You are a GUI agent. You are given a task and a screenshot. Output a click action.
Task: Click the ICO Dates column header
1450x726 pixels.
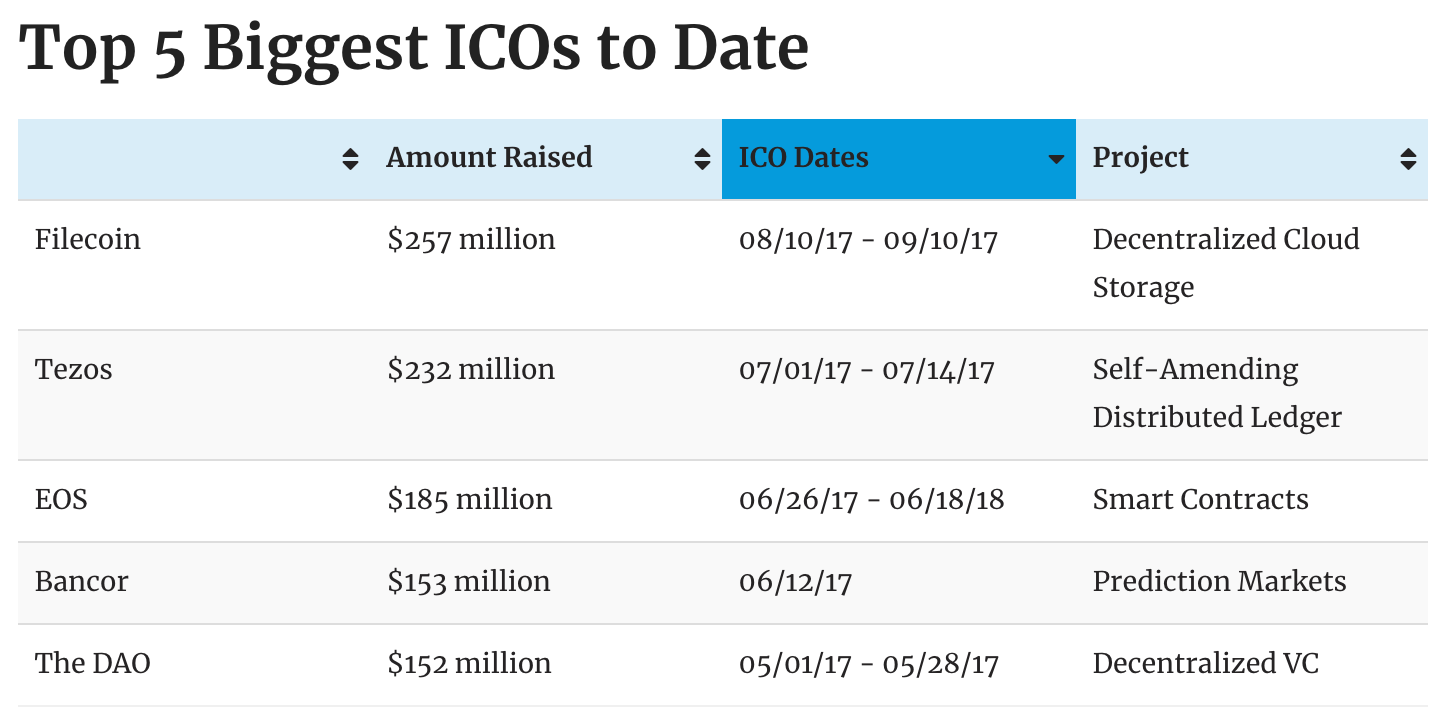tap(803, 158)
